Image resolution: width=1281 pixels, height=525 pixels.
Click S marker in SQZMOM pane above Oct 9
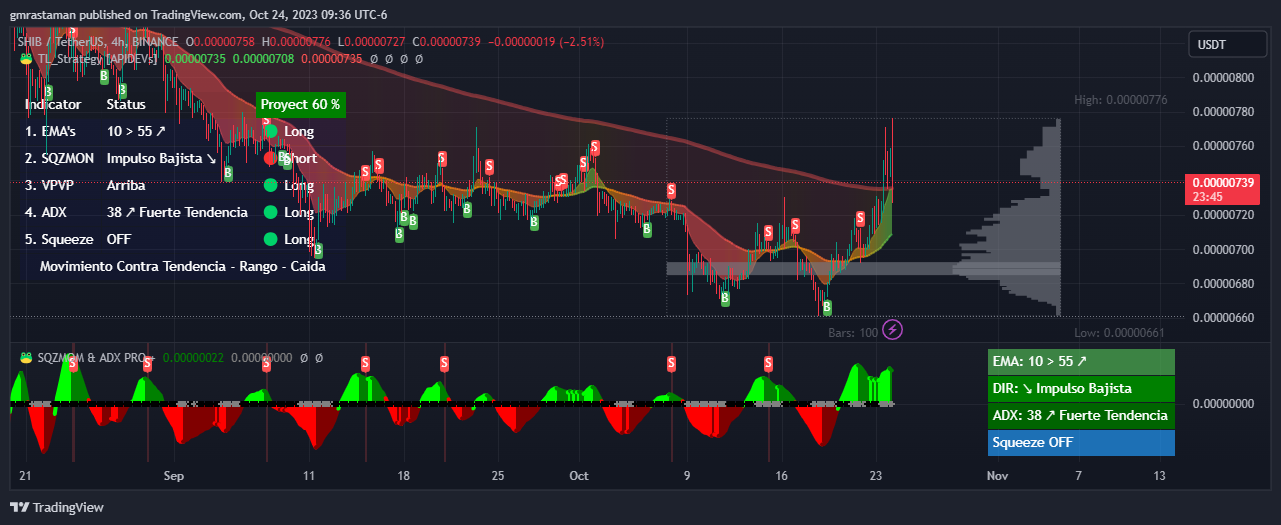tap(671, 363)
